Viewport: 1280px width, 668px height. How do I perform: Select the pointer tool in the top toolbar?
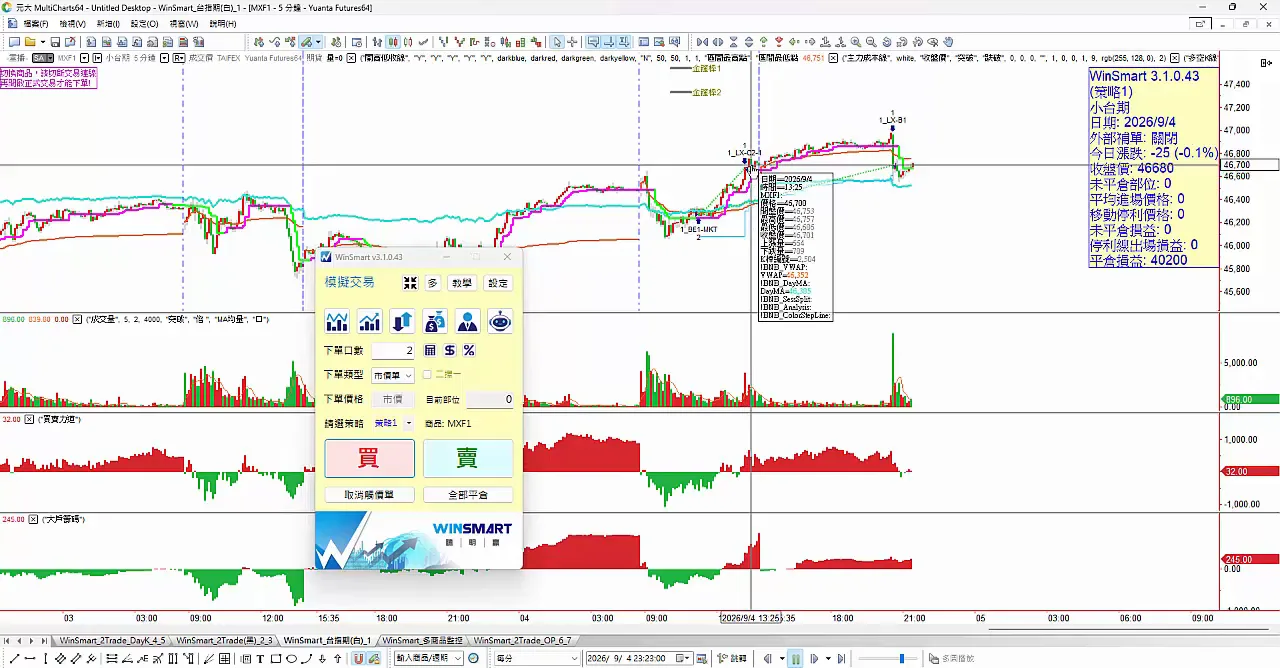558,42
